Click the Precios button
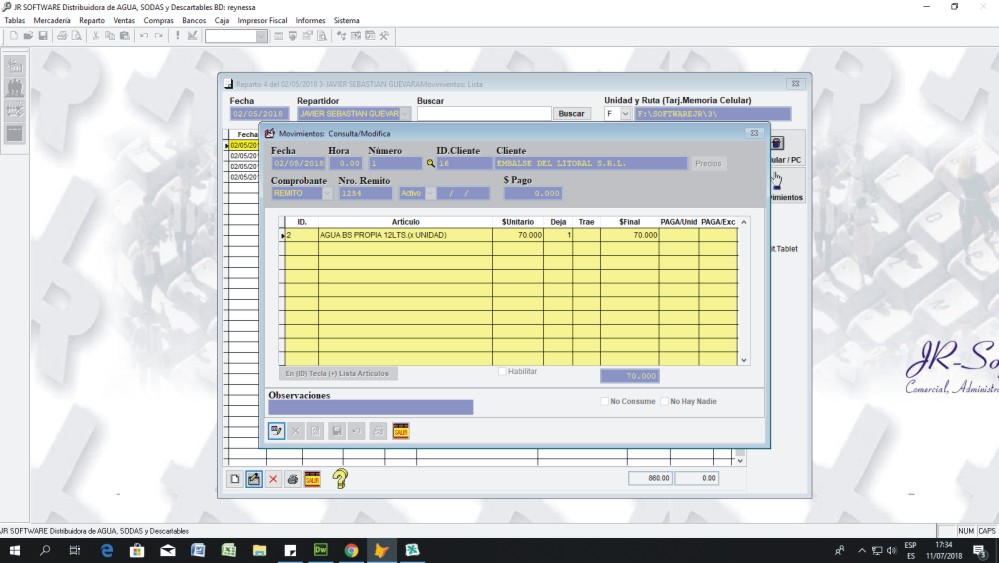Image resolution: width=999 pixels, height=563 pixels. pos(708,164)
